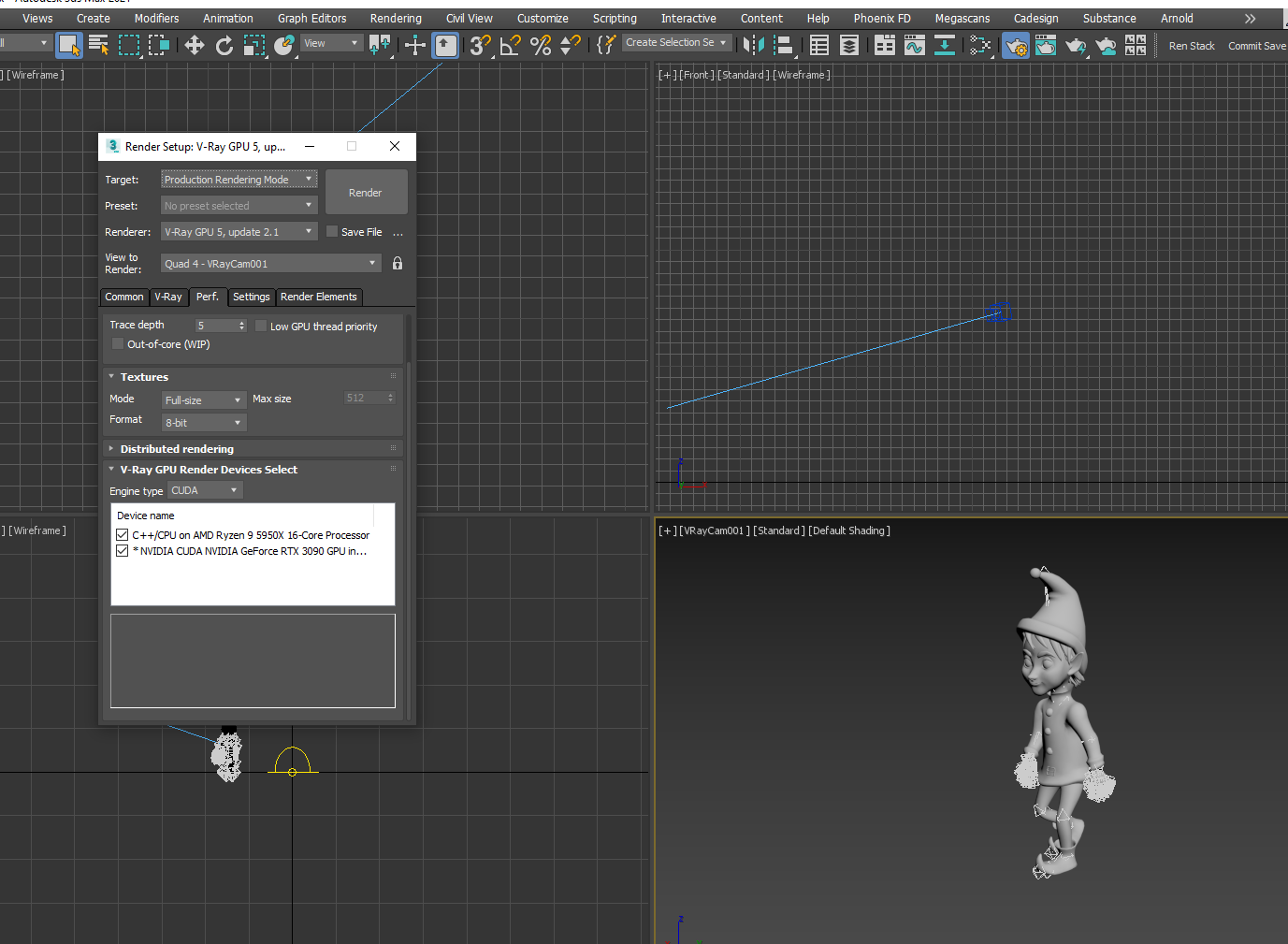The image size is (1288, 944).
Task: Expand Distributed rendering rollout
Action: (176, 449)
